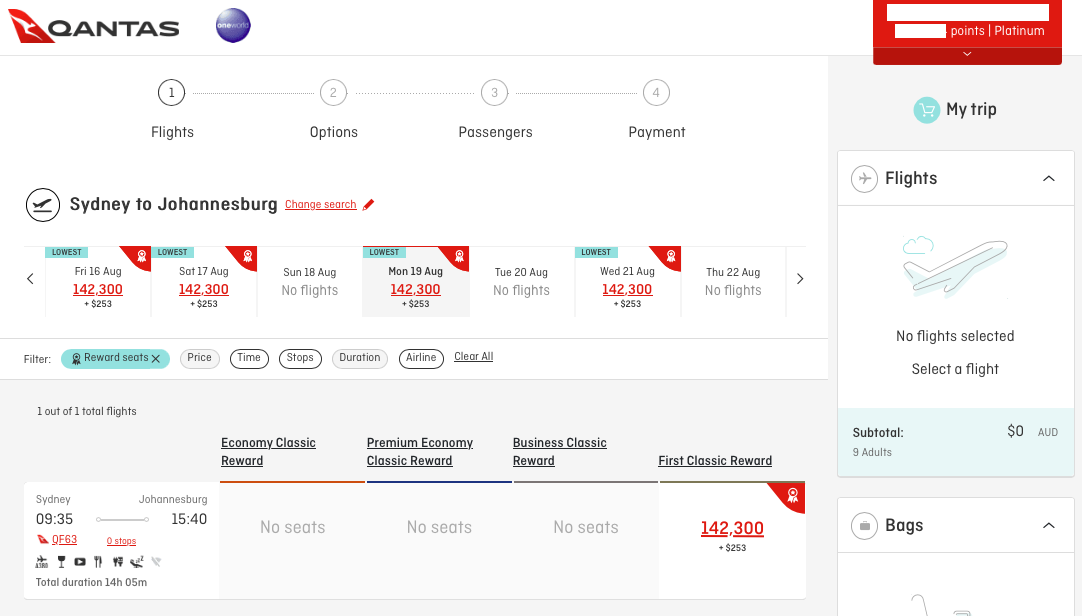Select the Mon 19 Aug date tab

[x=416, y=281]
